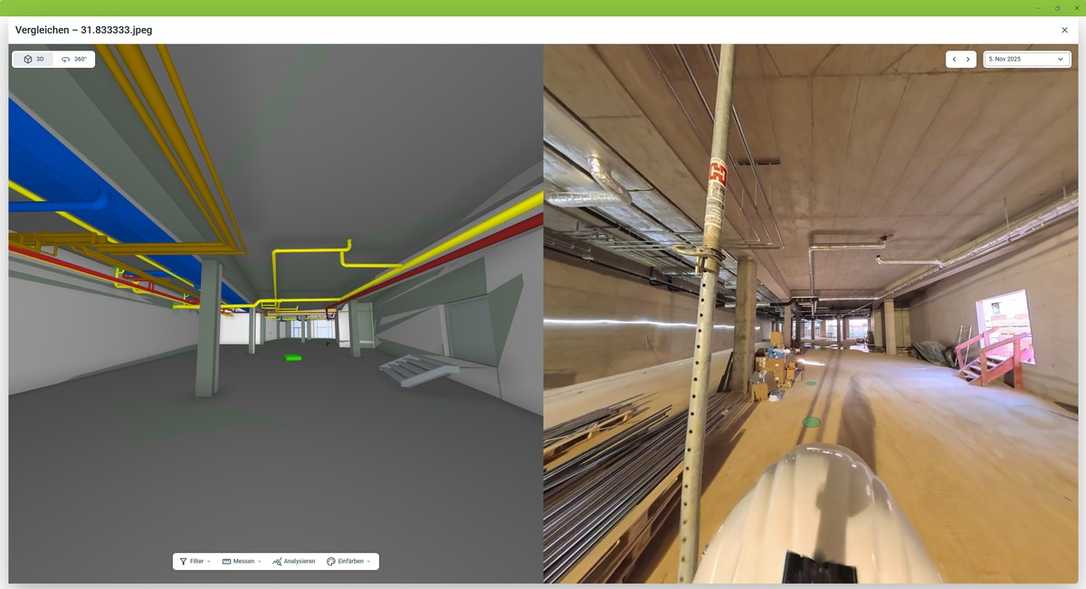Viewport: 1086px width, 589px height.
Task: Click the green location marker in 3D model
Action: (293, 358)
